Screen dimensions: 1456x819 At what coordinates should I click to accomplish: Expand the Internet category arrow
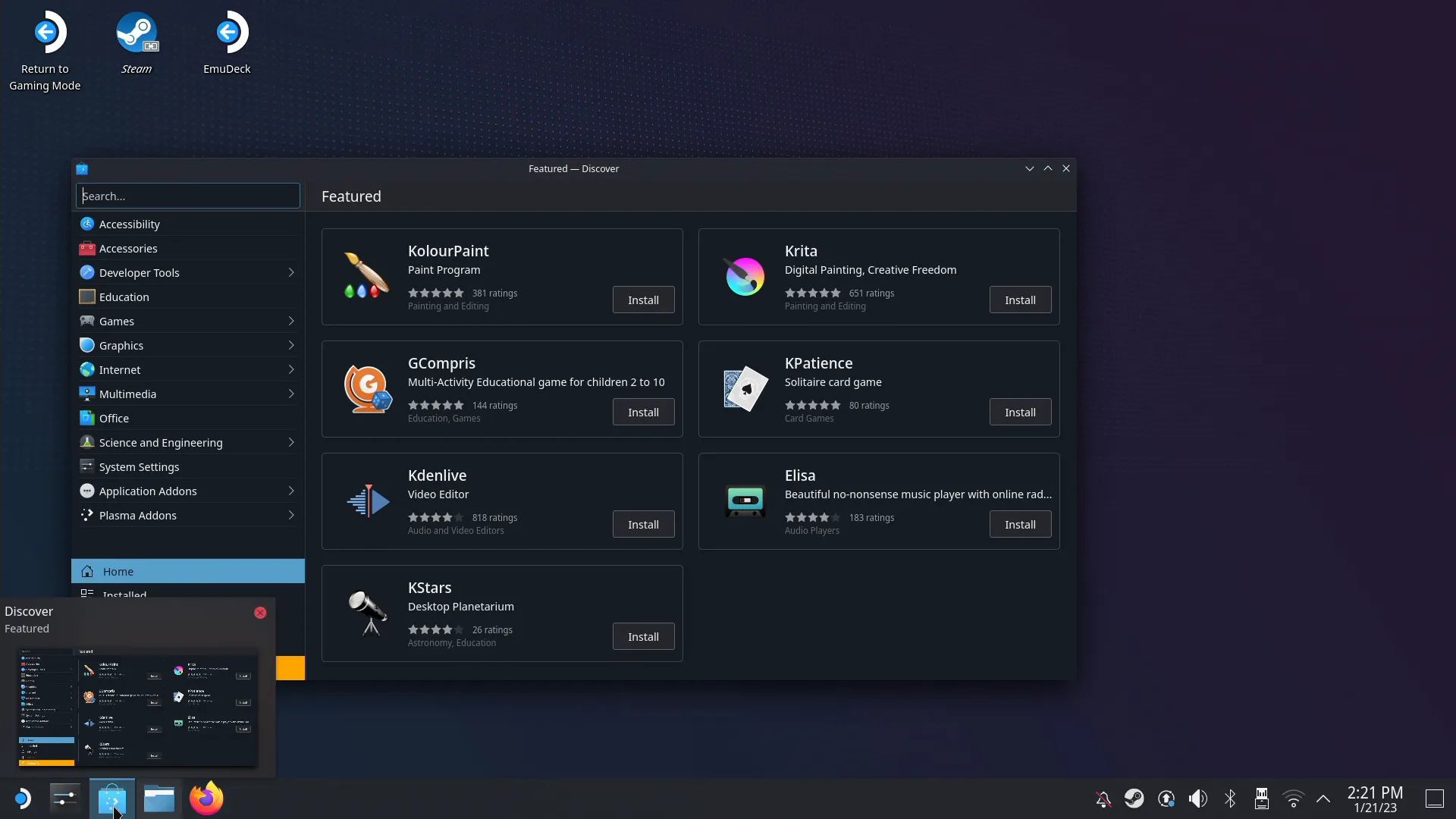[291, 369]
